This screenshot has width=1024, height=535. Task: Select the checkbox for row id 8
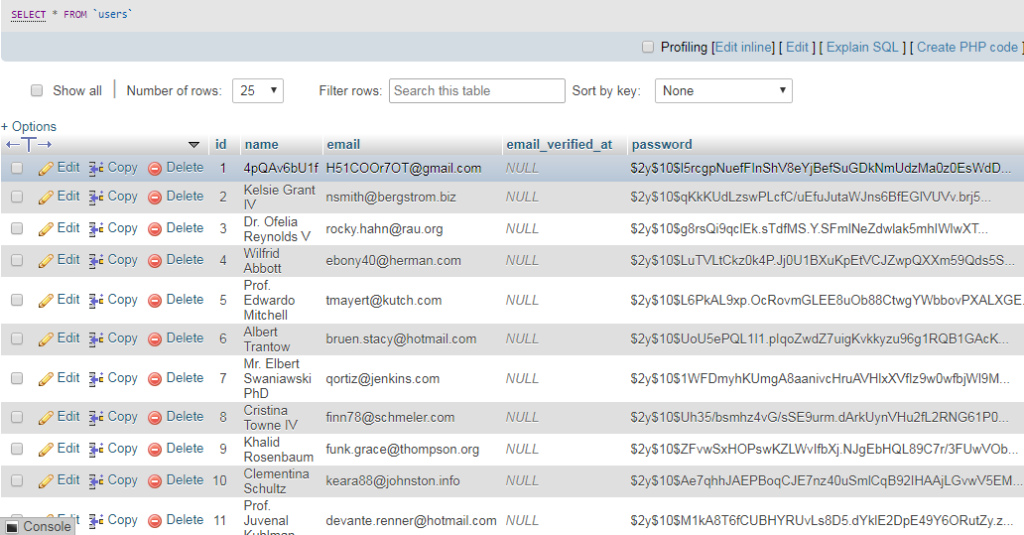(17, 417)
